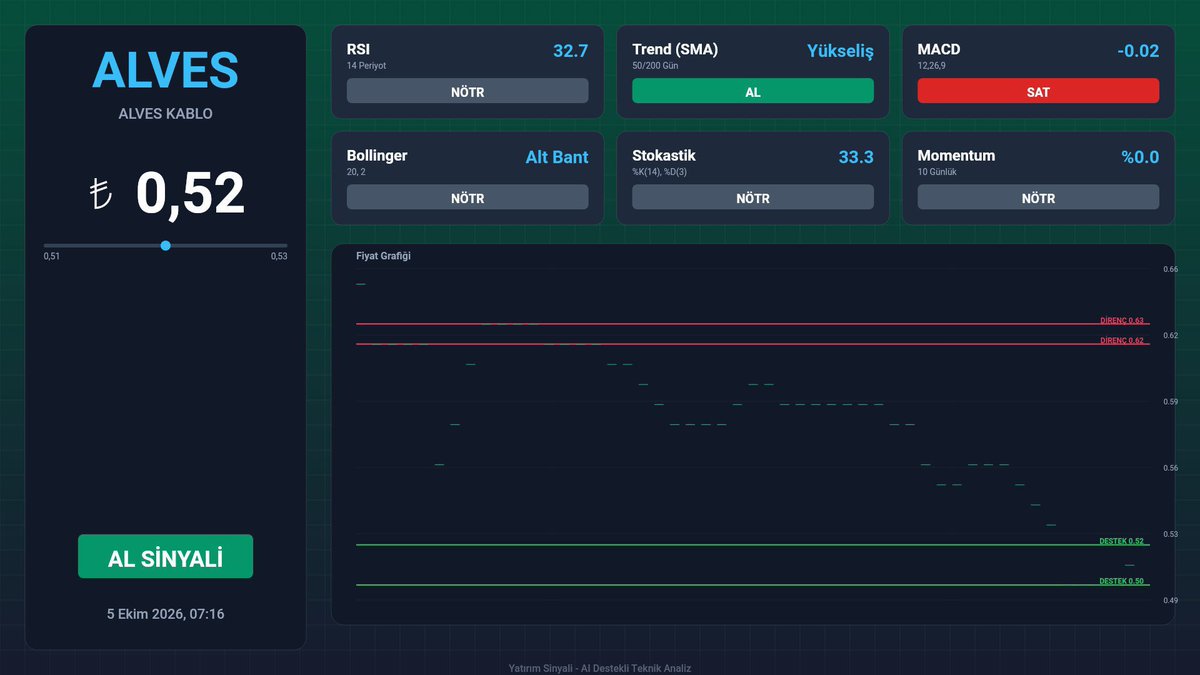Click the 0,51 range minimum label
Viewport: 1200px width, 675px height.
coord(52,256)
